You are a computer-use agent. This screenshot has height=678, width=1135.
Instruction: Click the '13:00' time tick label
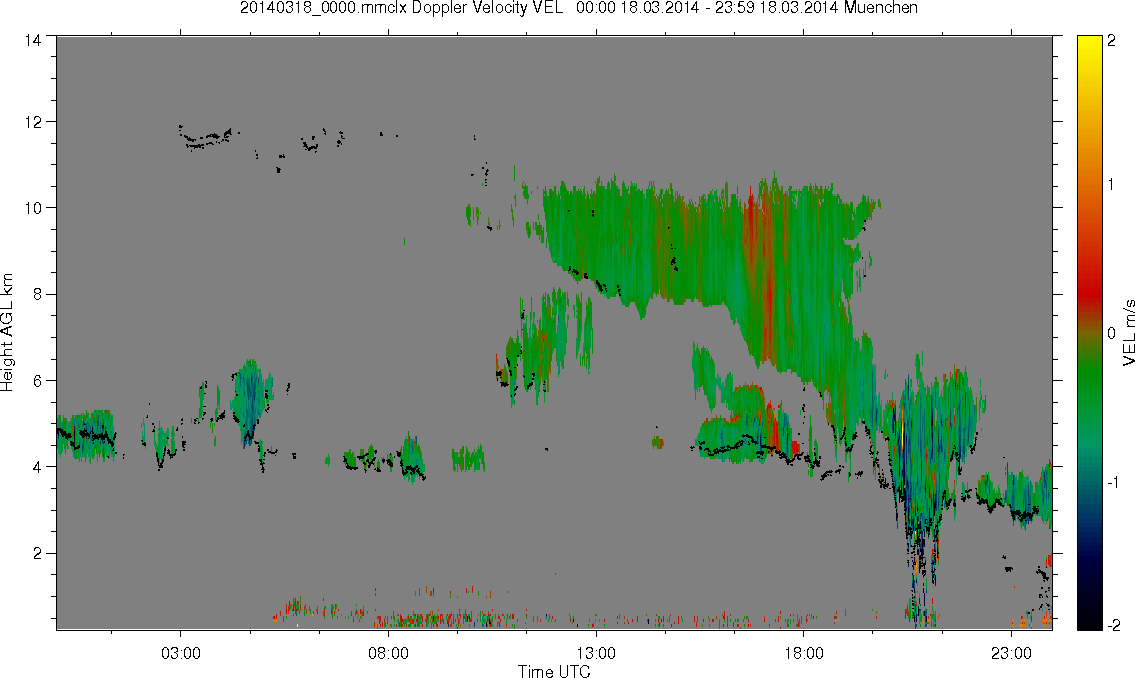596,653
